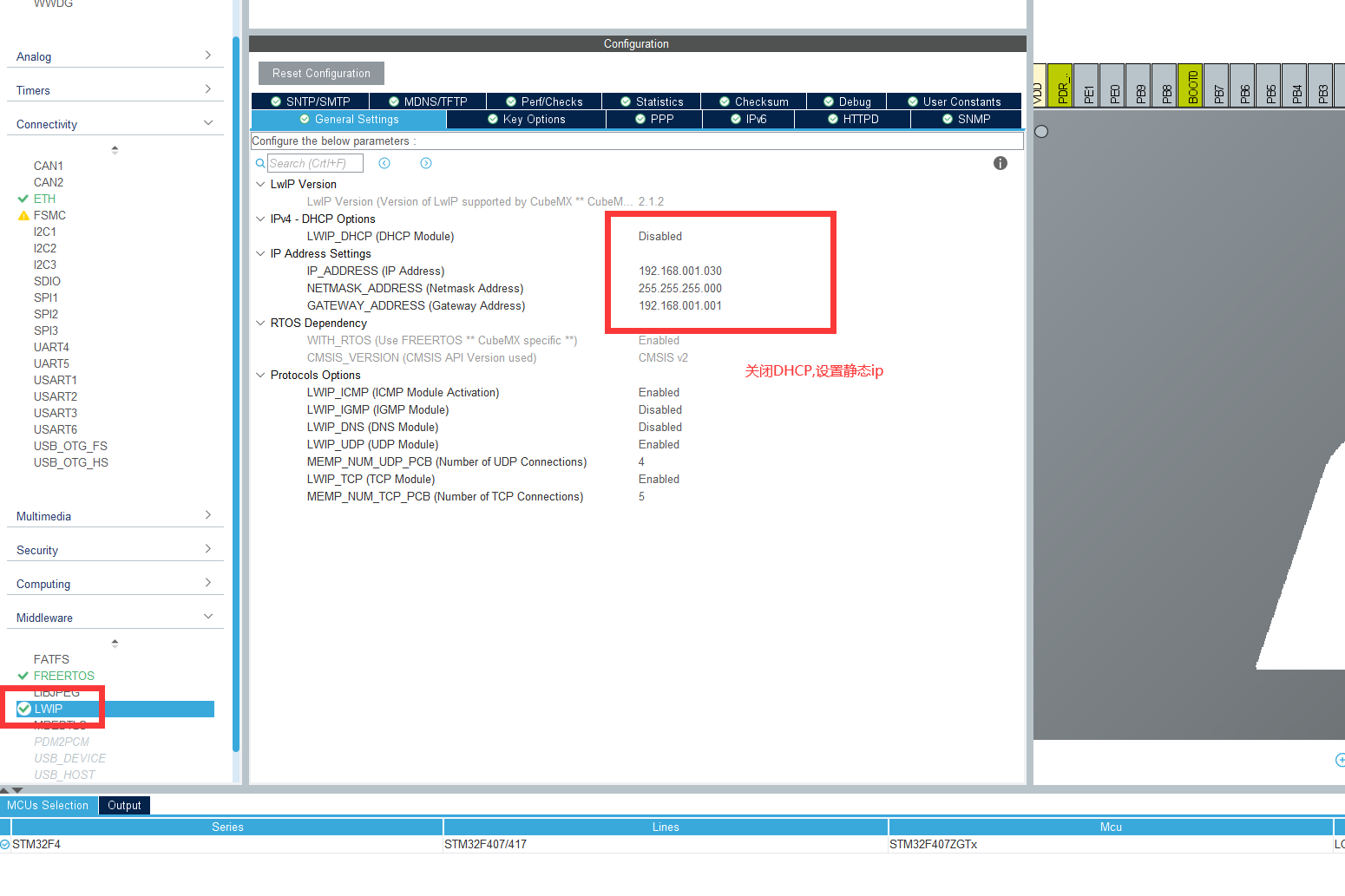Change LWIP_IGMP module value
1345x896 pixels.
[660, 409]
